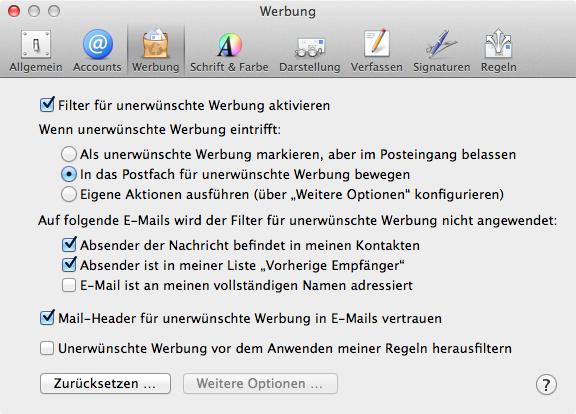Open the Signaturen pen icon
This screenshot has height=414, width=576.
442,44
